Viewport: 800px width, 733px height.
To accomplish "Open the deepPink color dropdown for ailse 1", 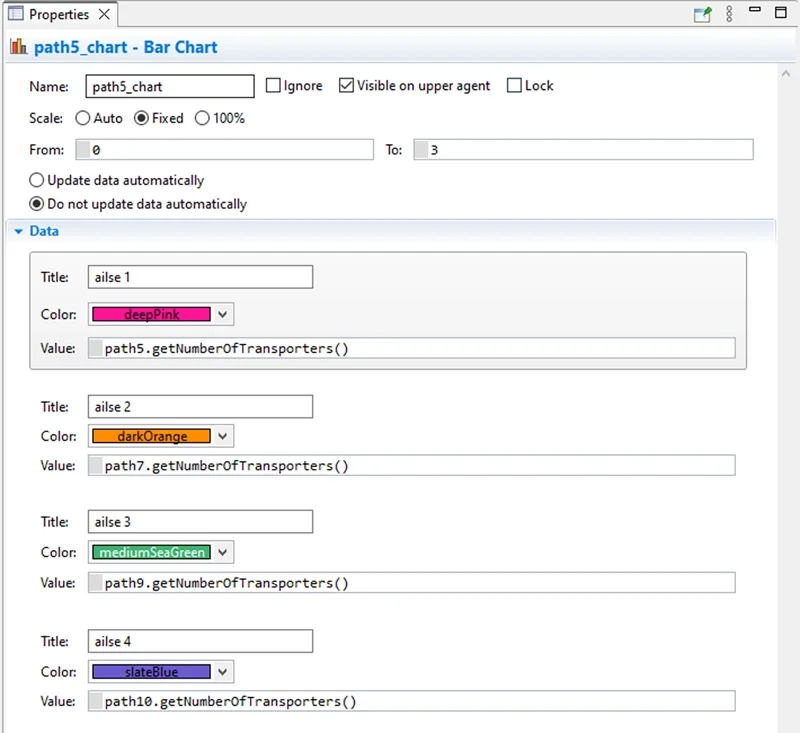I will tap(221, 314).
